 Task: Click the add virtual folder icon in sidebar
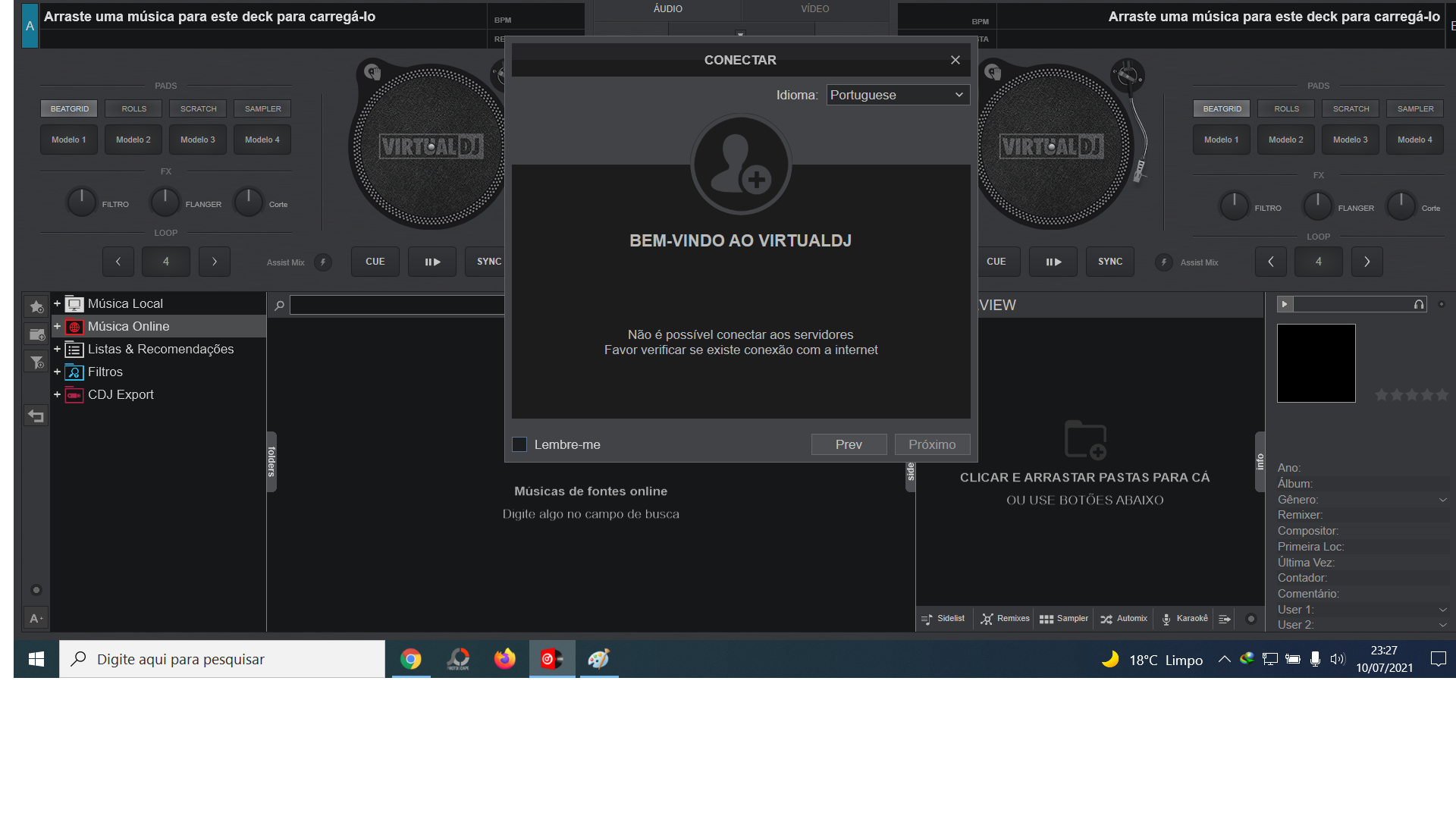click(x=36, y=334)
